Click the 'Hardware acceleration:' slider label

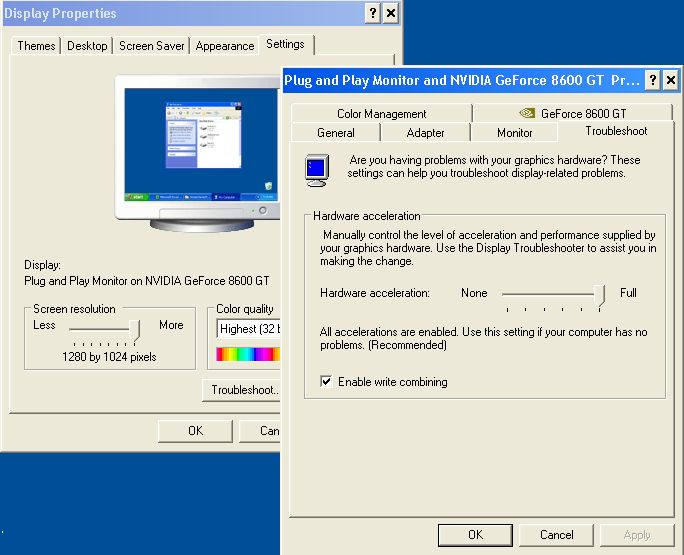375,293
